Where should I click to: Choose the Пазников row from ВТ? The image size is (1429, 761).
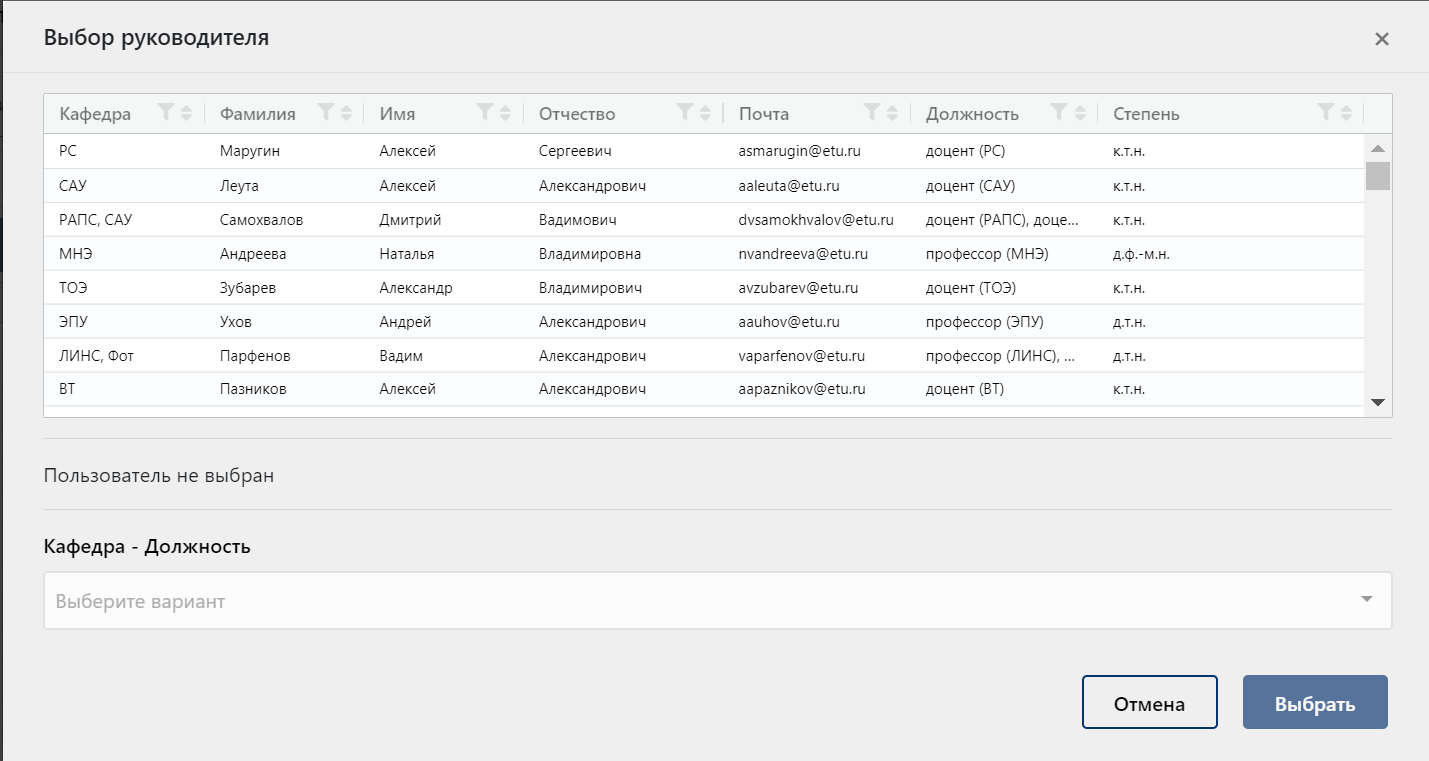(705, 389)
